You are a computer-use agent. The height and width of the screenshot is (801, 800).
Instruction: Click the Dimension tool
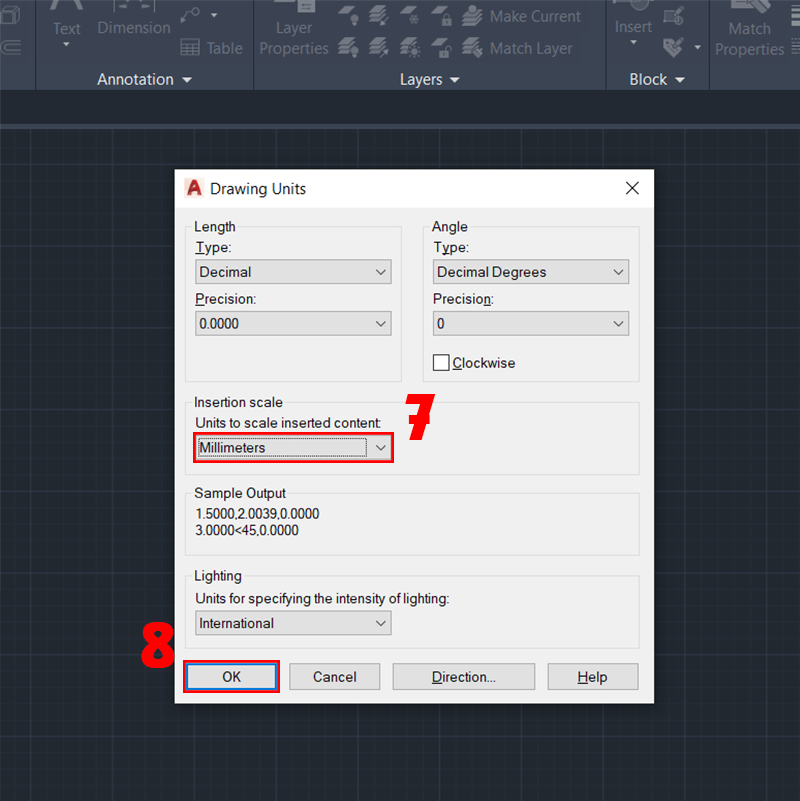tap(133, 28)
